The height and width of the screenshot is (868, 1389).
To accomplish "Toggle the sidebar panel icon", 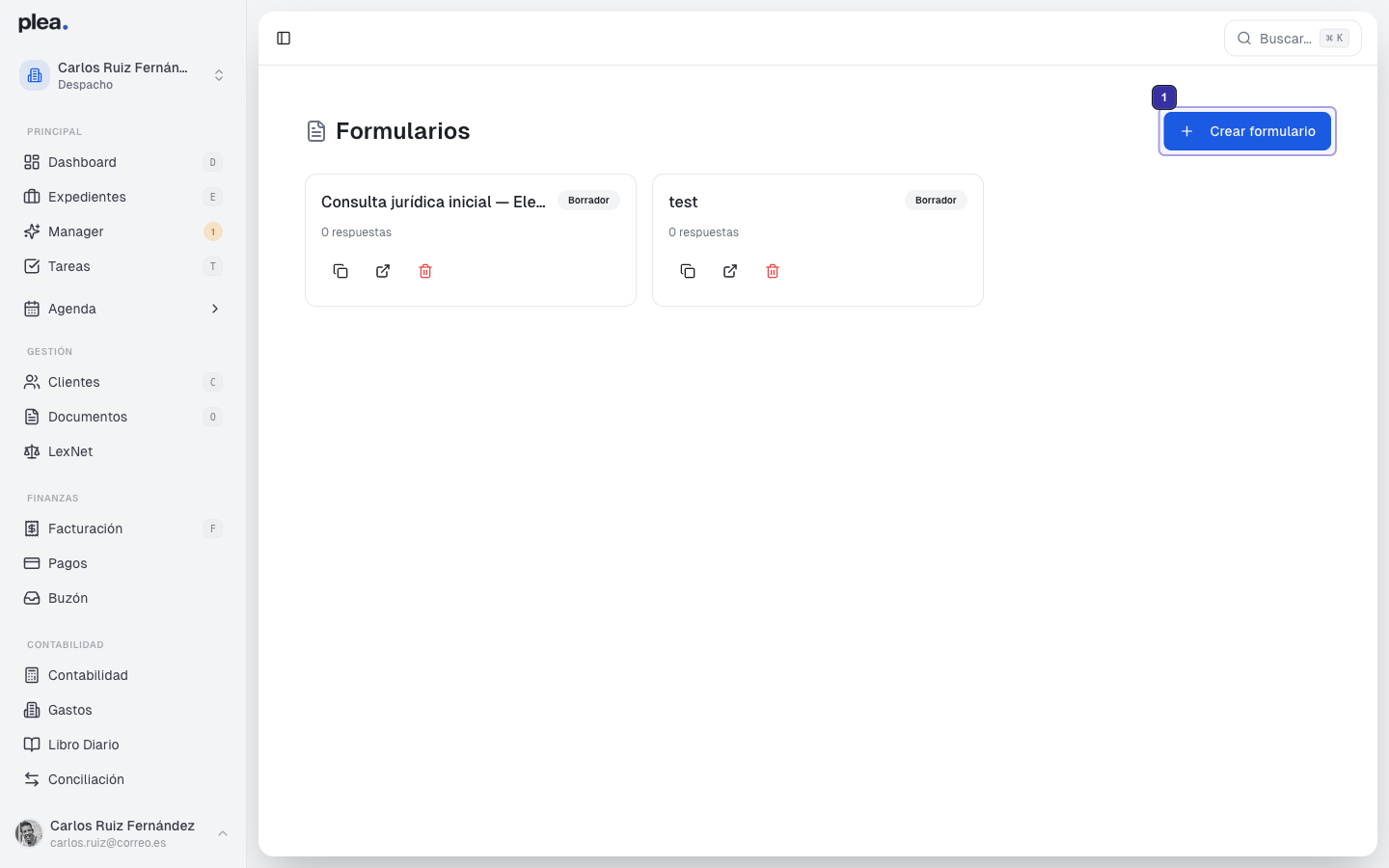I will (284, 39).
